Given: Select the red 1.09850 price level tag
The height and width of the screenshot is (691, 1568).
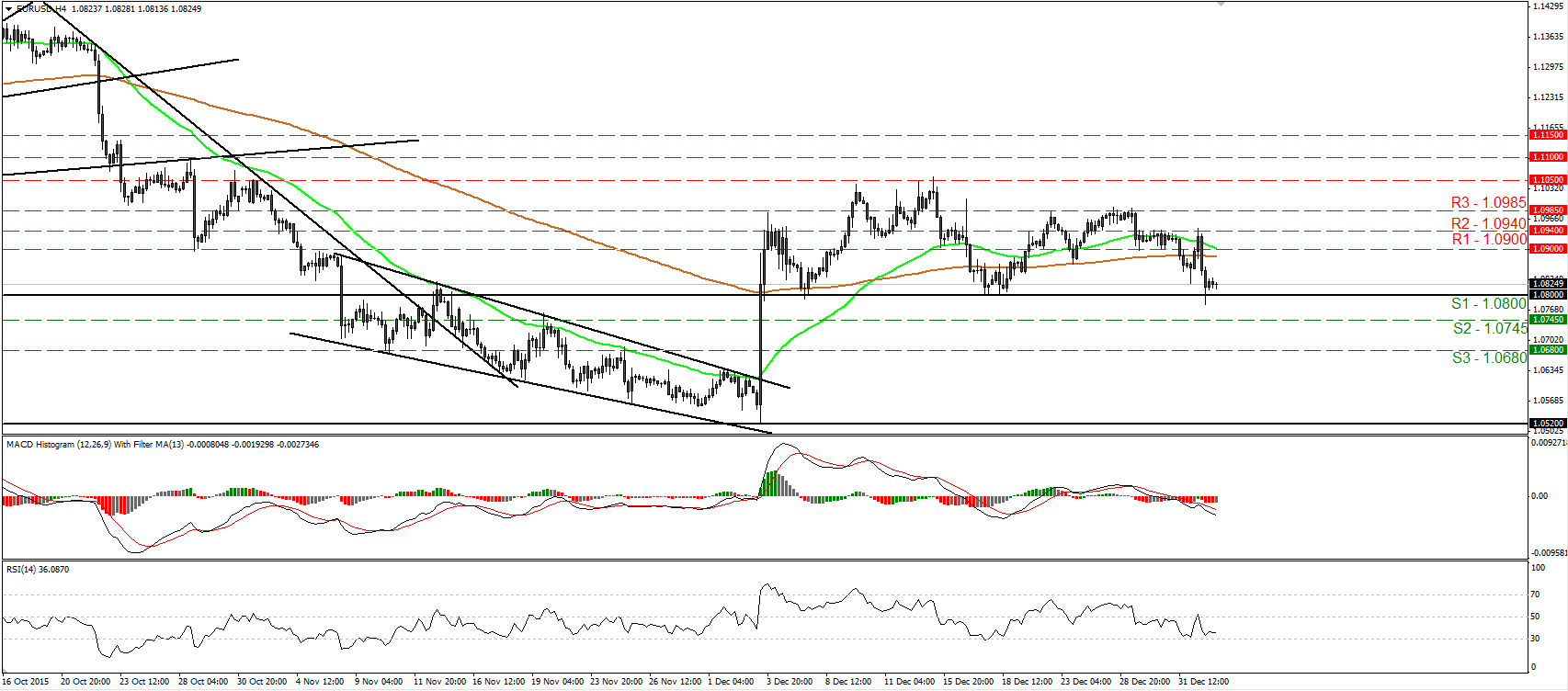Looking at the screenshot, I should (x=1547, y=210).
